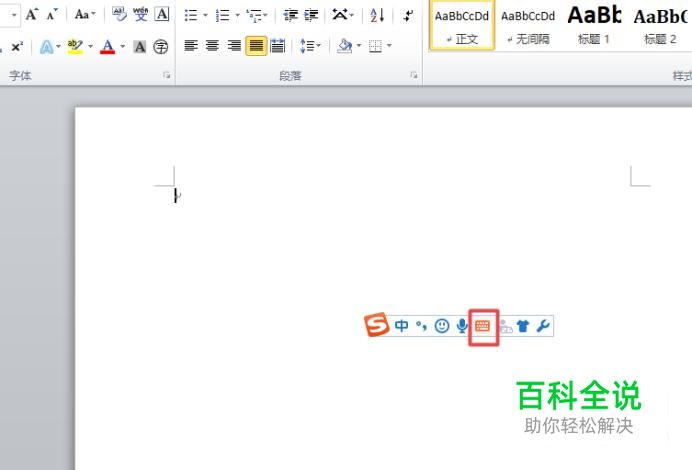Increase the paragraph indent
692x470 pixels.
pyautogui.click(x=311, y=15)
